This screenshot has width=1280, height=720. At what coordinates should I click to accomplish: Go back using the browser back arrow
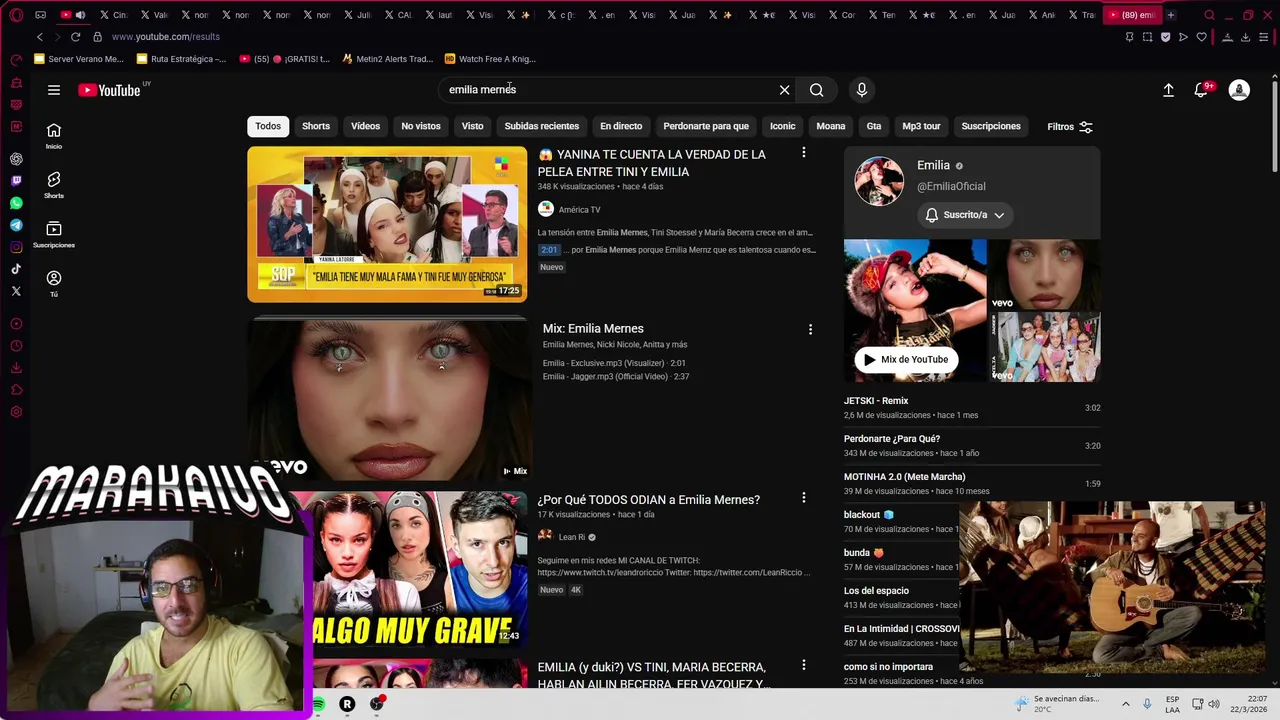[x=40, y=37]
